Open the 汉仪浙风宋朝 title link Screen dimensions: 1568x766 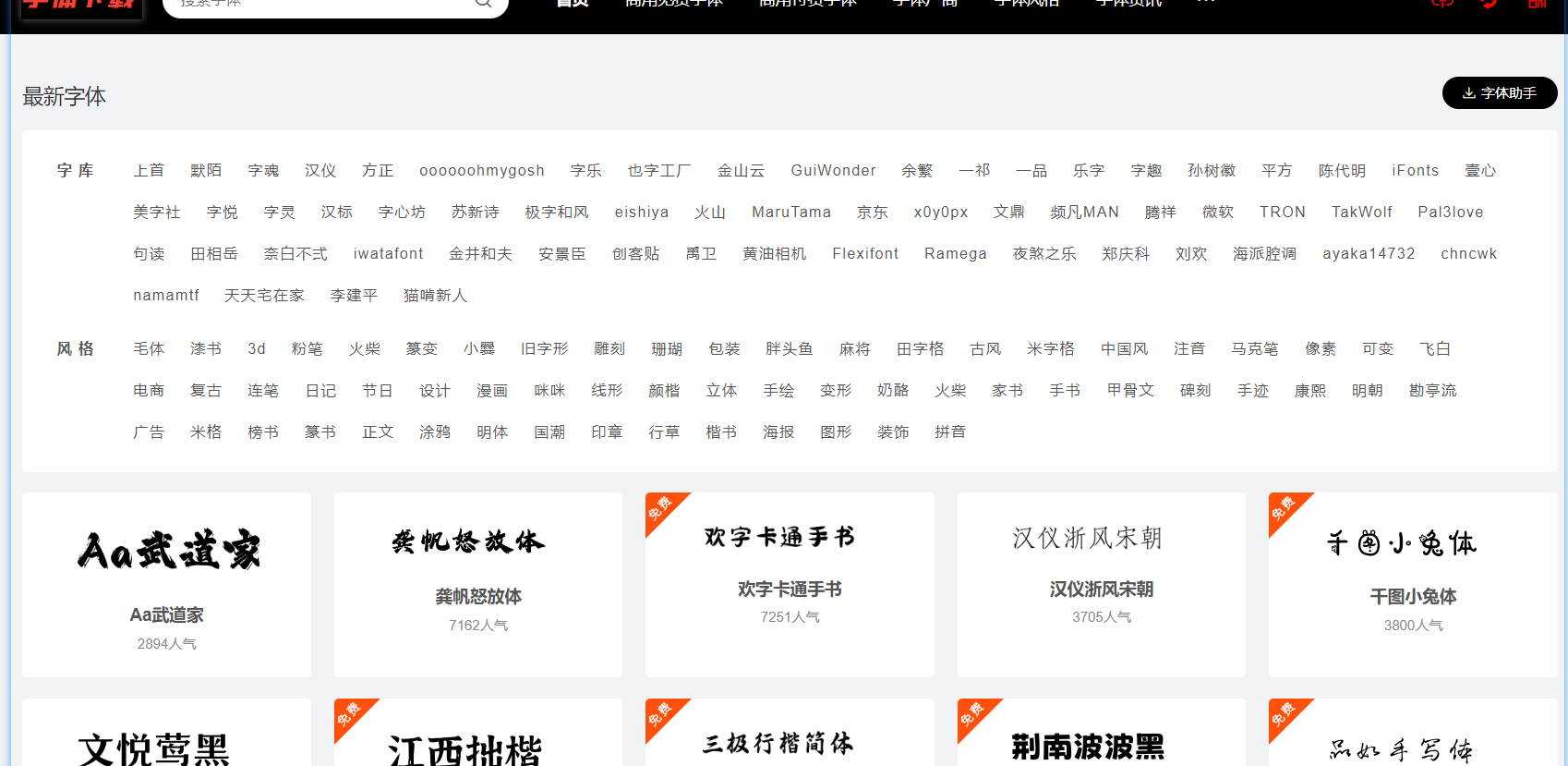1101,590
